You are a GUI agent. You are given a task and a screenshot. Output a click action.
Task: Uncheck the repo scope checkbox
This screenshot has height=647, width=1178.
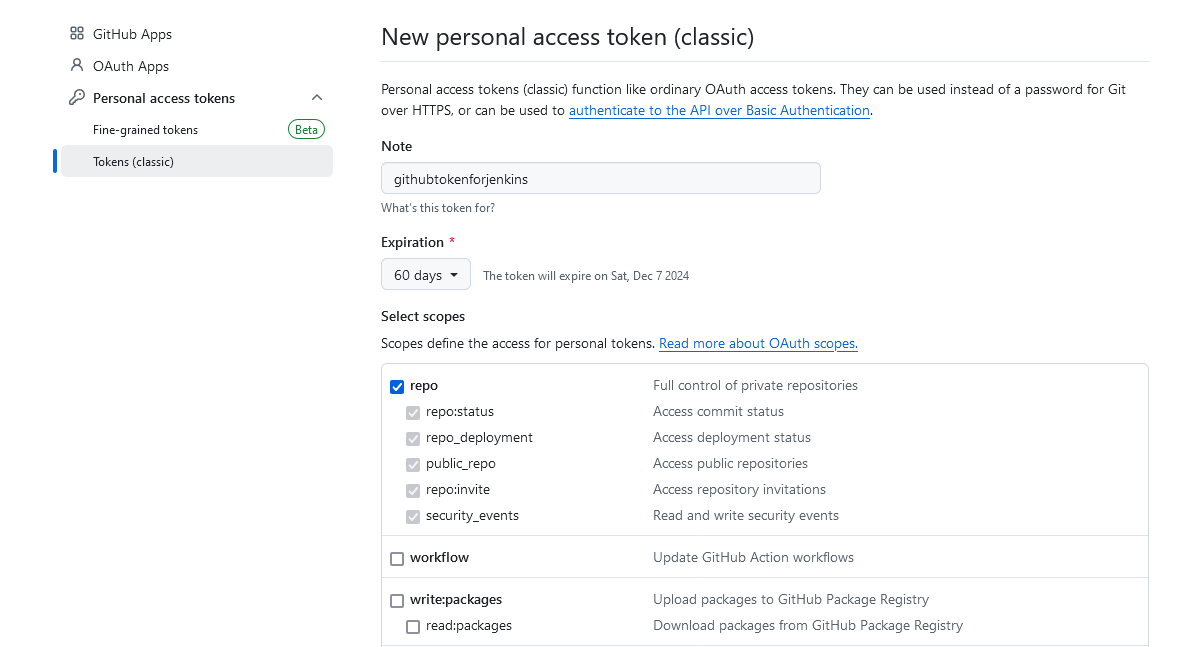click(x=397, y=385)
